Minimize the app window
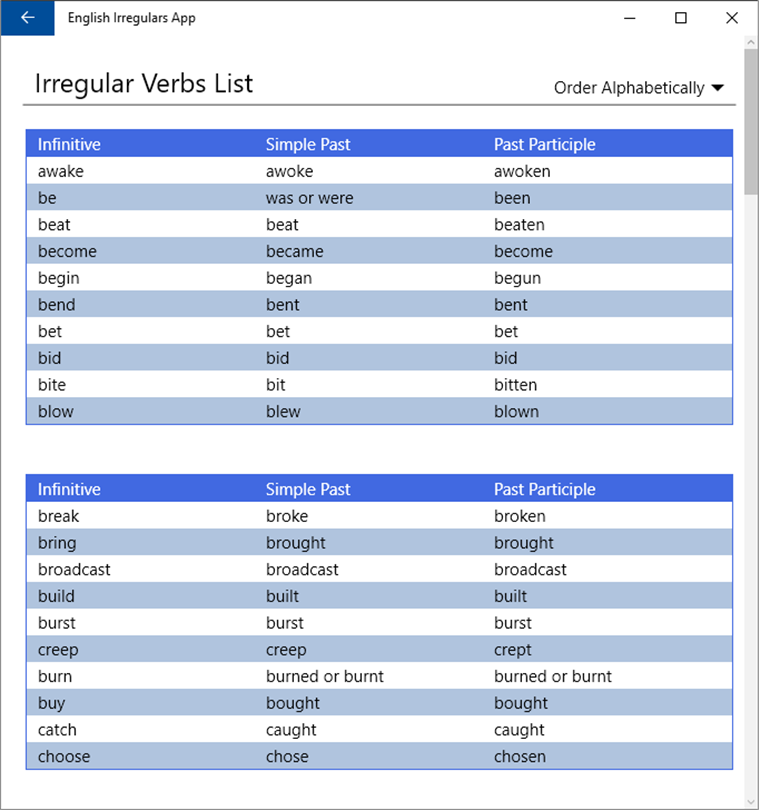The image size is (759, 810). [x=630, y=18]
